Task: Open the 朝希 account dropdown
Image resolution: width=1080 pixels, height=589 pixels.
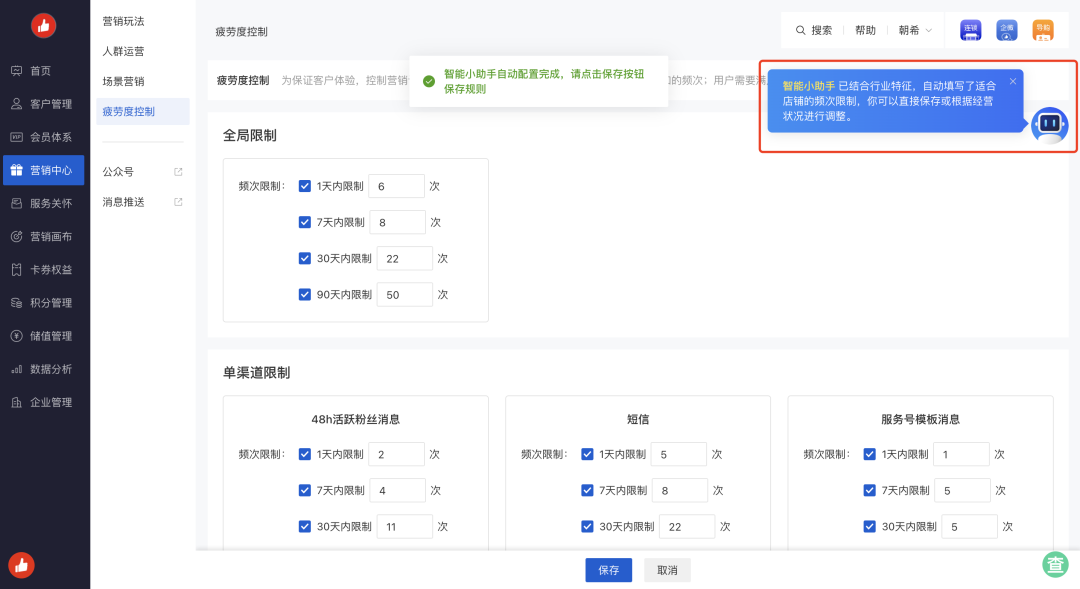Action: [x=914, y=29]
